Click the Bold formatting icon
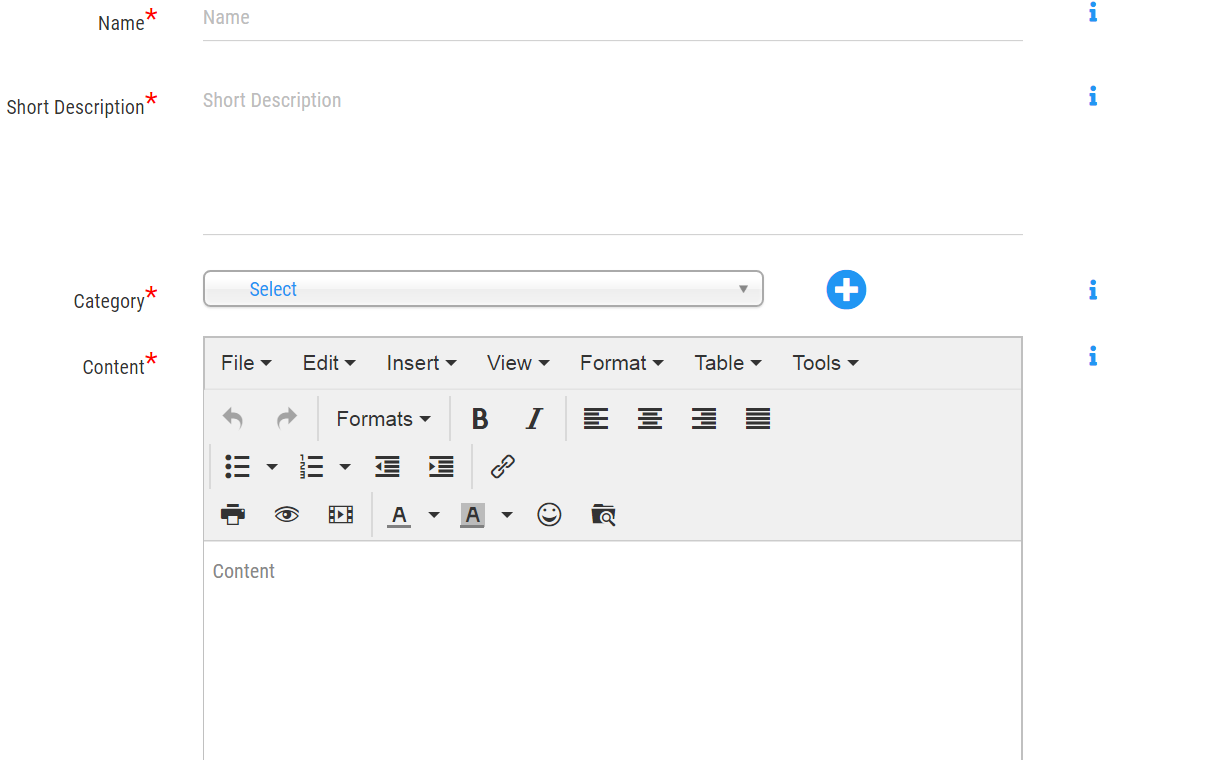Viewport: 1208px width, 760px height. pos(480,419)
